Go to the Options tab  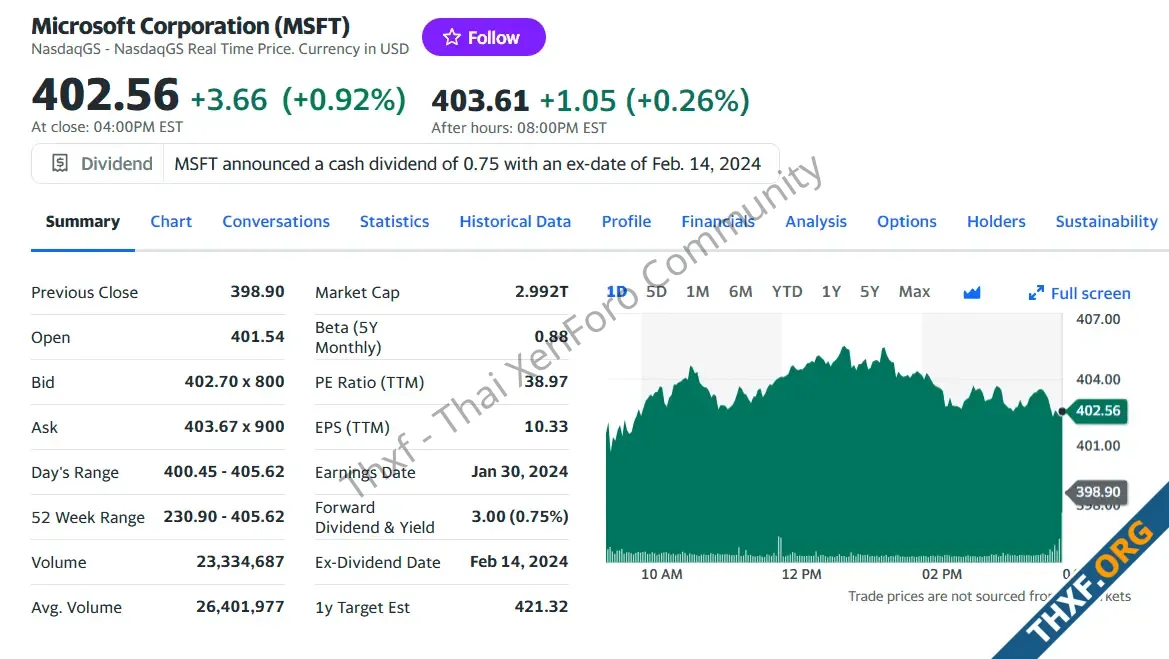point(907,222)
